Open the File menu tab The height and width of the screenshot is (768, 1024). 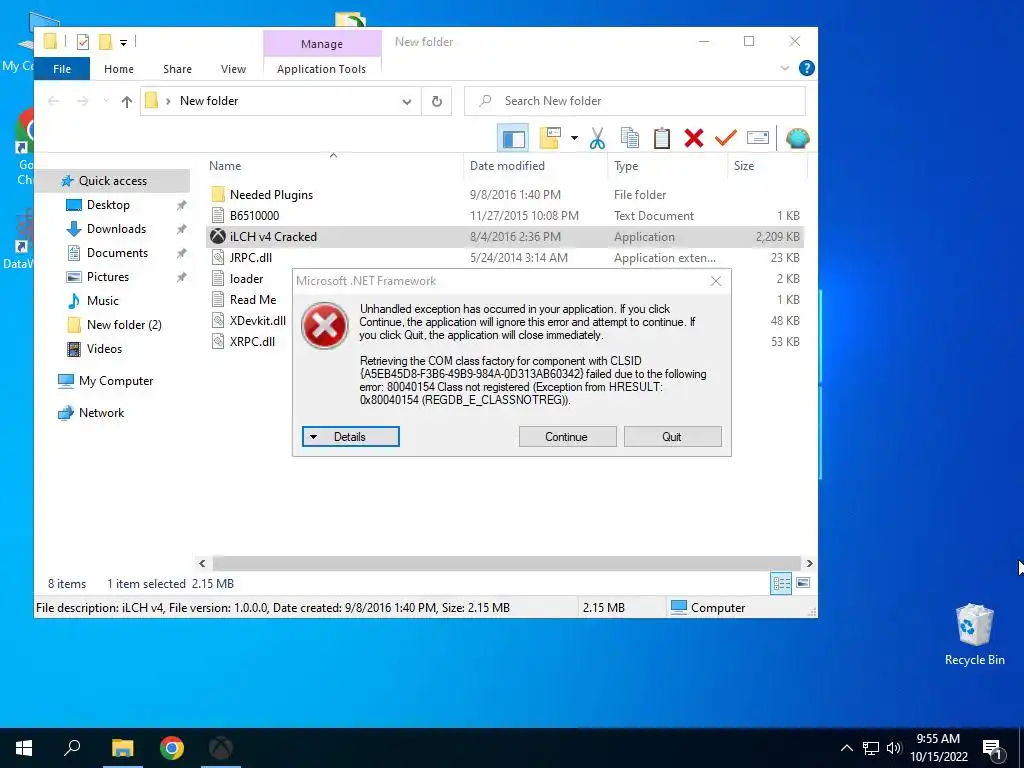click(62, 69)
